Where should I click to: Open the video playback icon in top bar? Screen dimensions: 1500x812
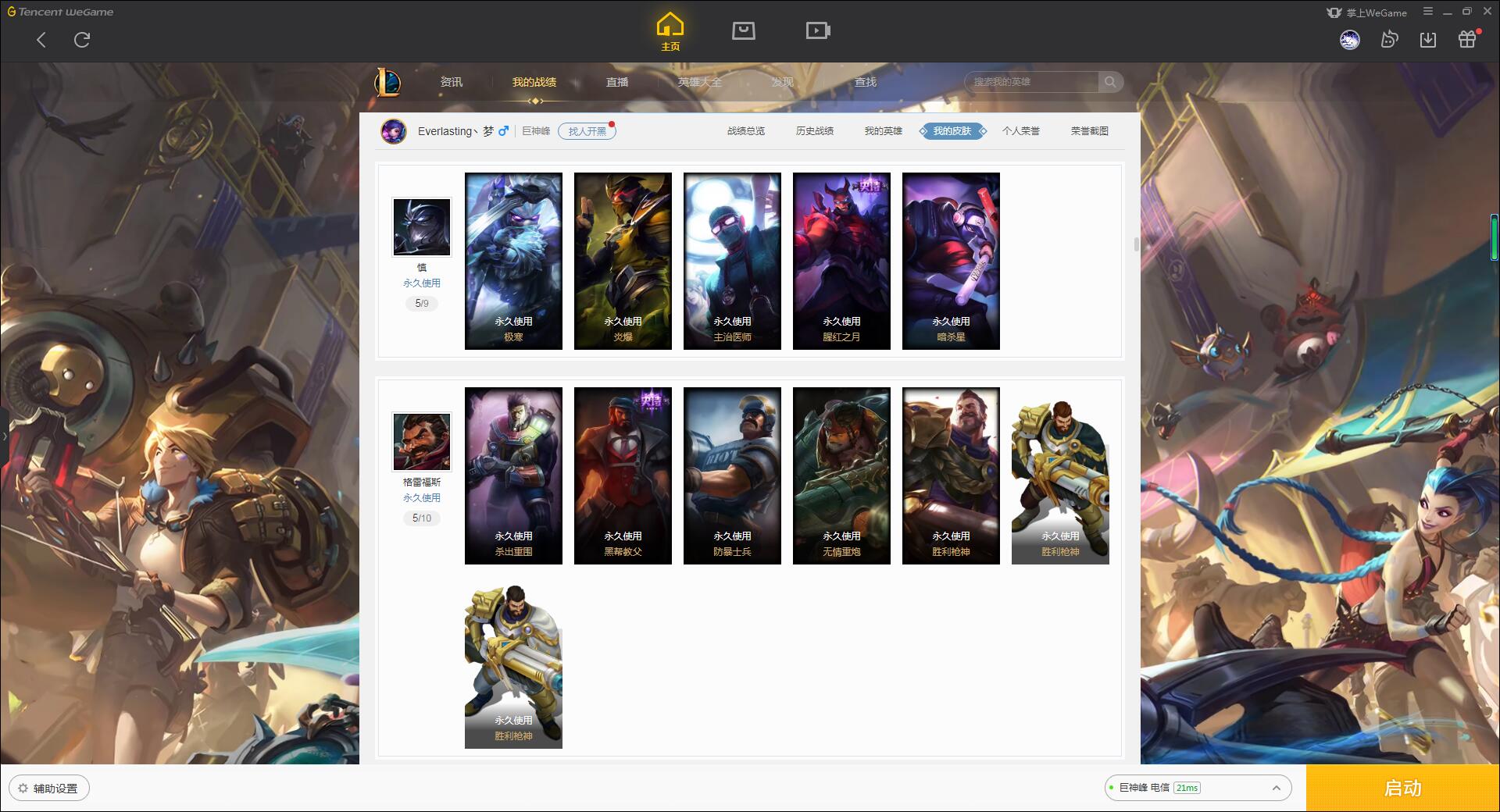[818, 30]
